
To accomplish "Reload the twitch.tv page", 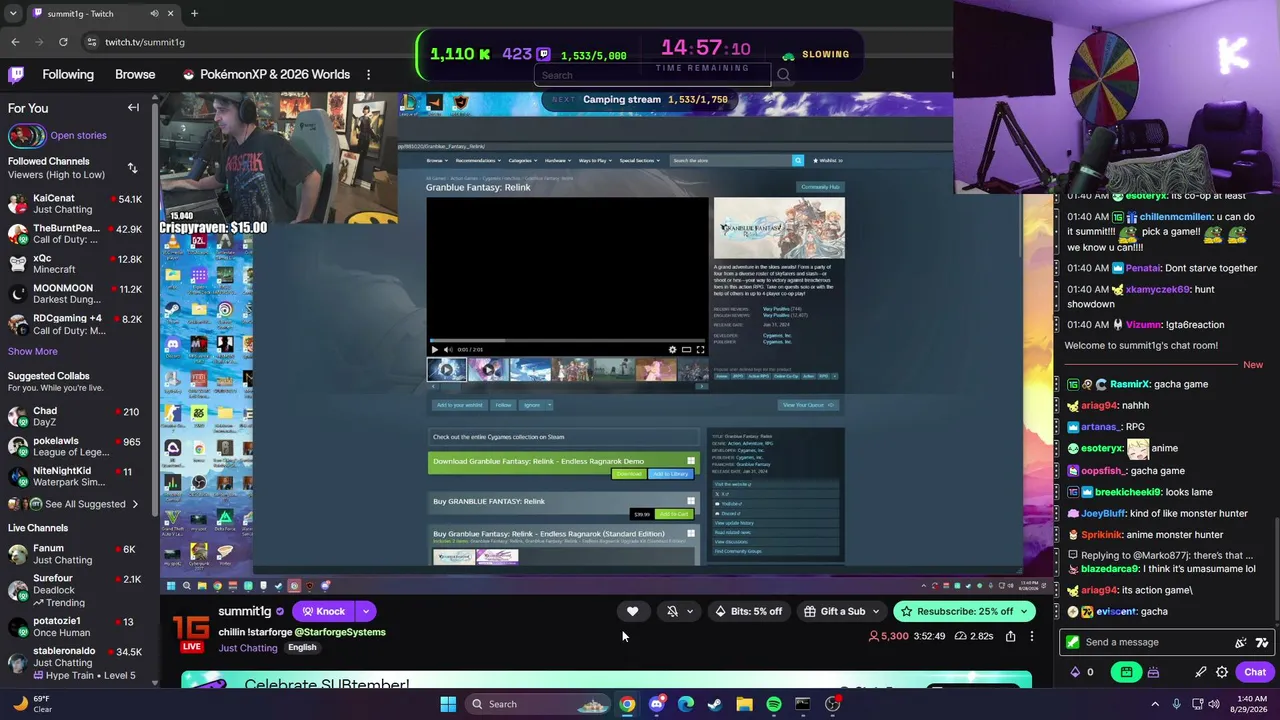I will click(63, 42).
